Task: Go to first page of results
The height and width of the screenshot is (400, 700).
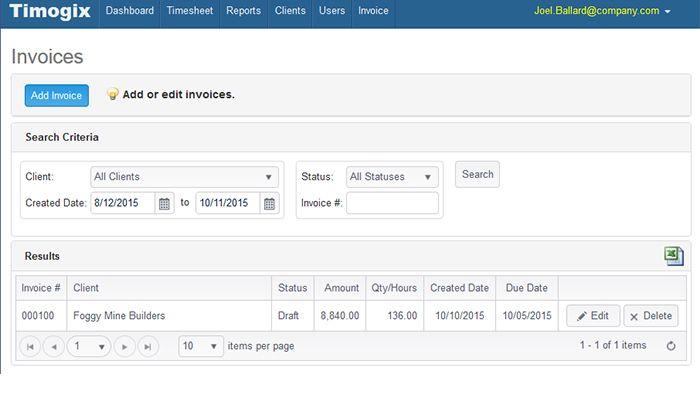Action: click(x=30, y=346)
